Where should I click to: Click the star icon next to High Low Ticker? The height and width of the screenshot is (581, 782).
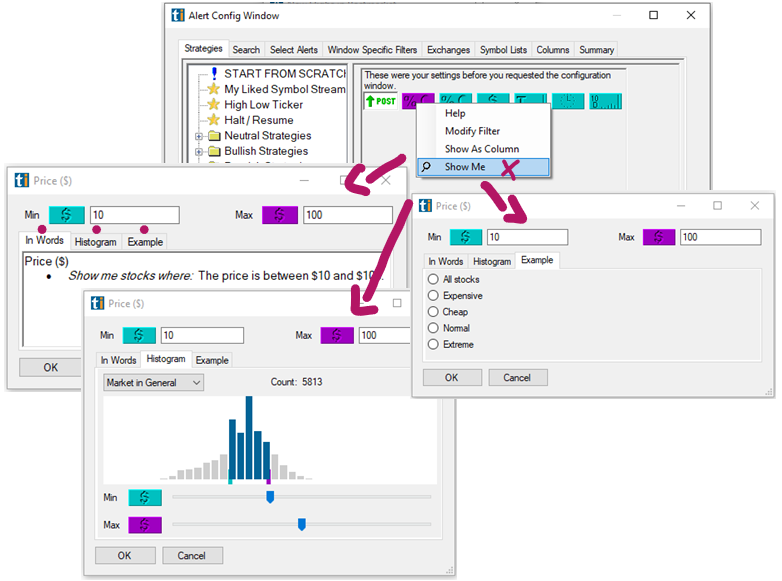click(212, 104)
